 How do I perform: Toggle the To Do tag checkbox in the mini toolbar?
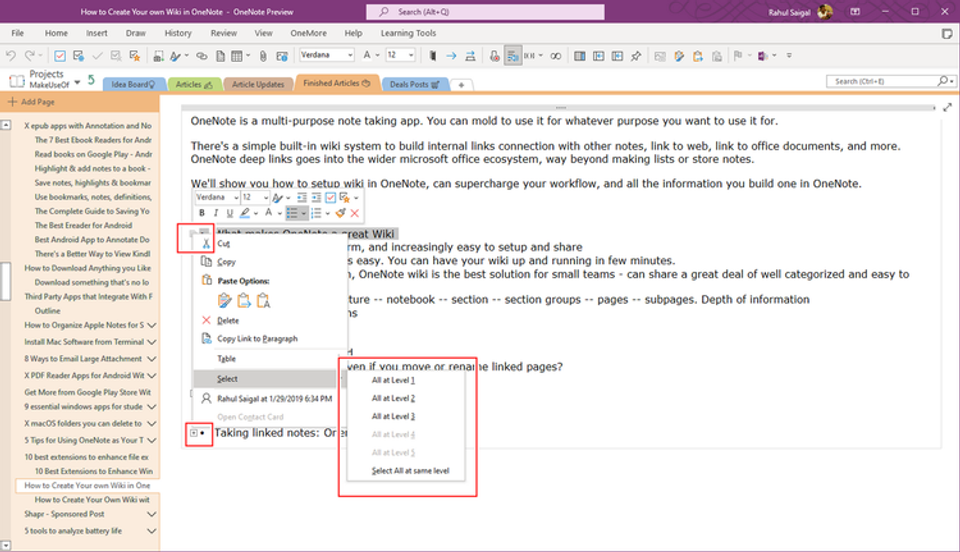point(331,197)
